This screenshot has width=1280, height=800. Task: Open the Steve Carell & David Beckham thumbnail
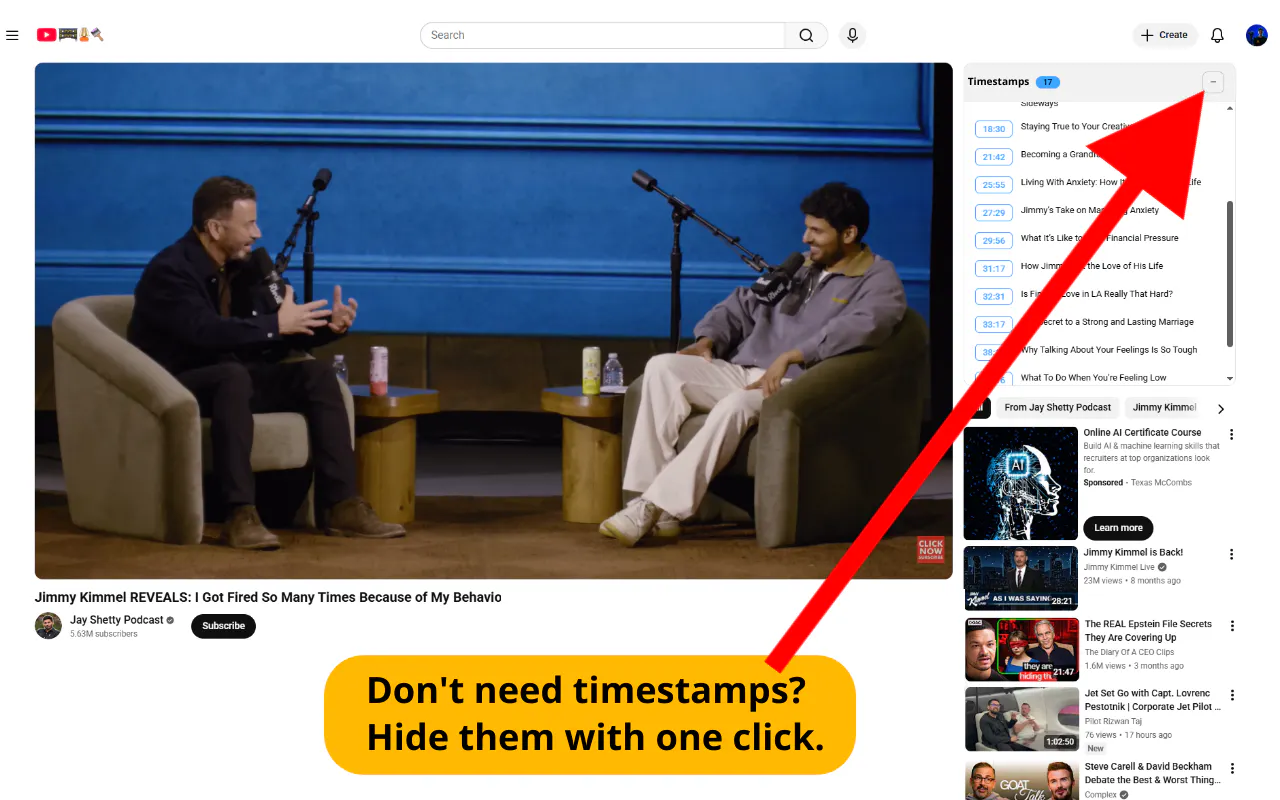[x=1022, y=781]
